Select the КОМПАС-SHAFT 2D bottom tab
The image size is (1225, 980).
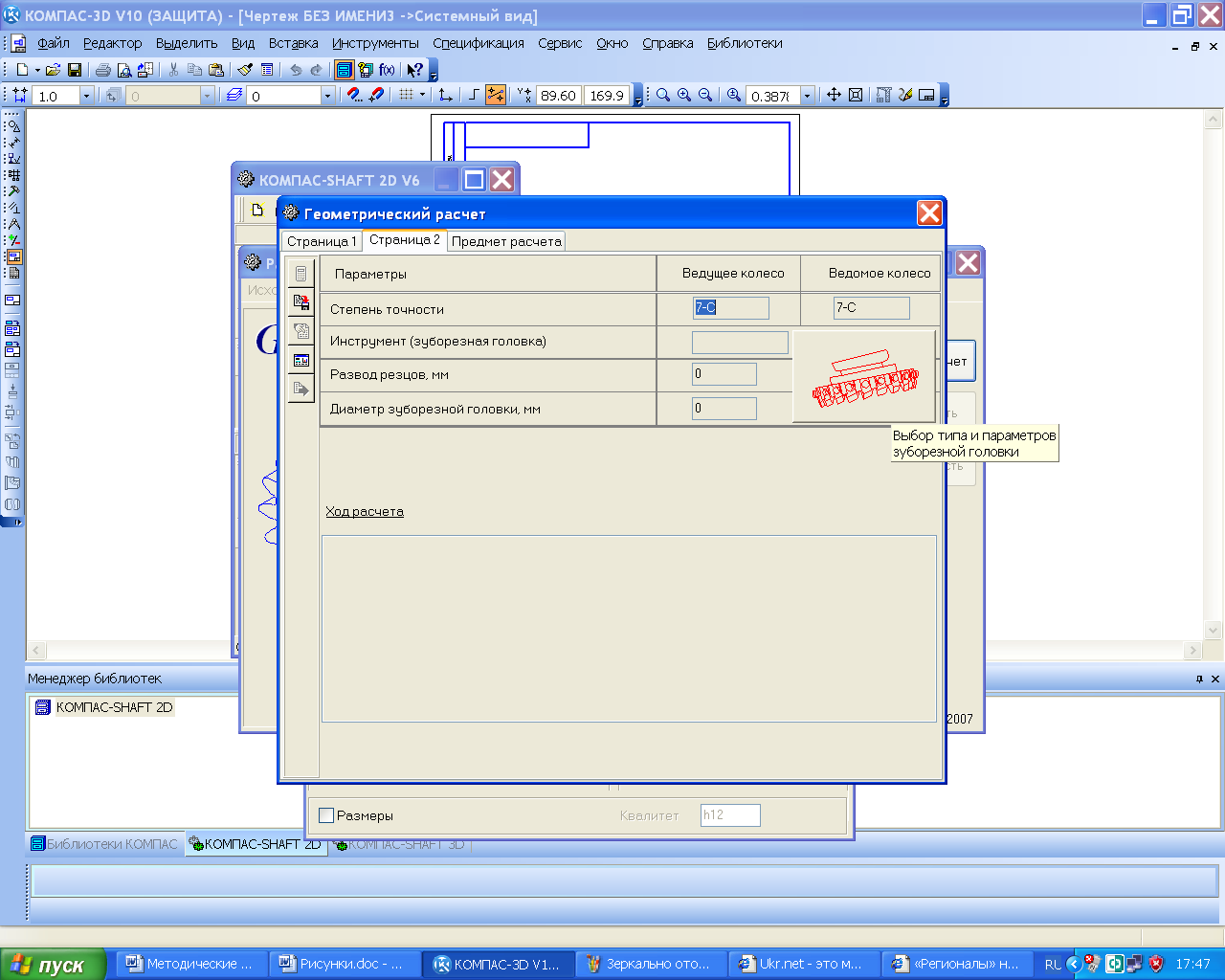(x=256, y=844)
